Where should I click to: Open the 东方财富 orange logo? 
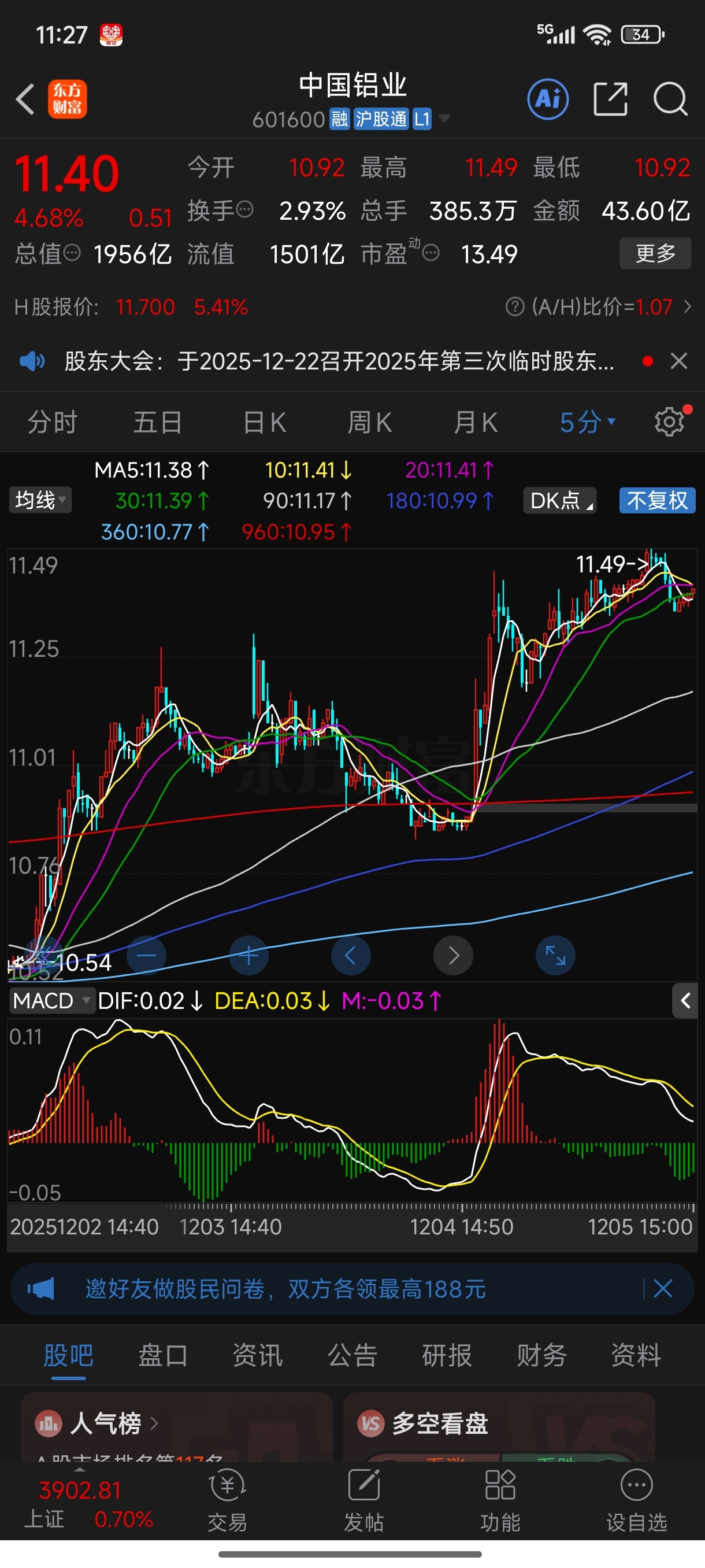68,99
